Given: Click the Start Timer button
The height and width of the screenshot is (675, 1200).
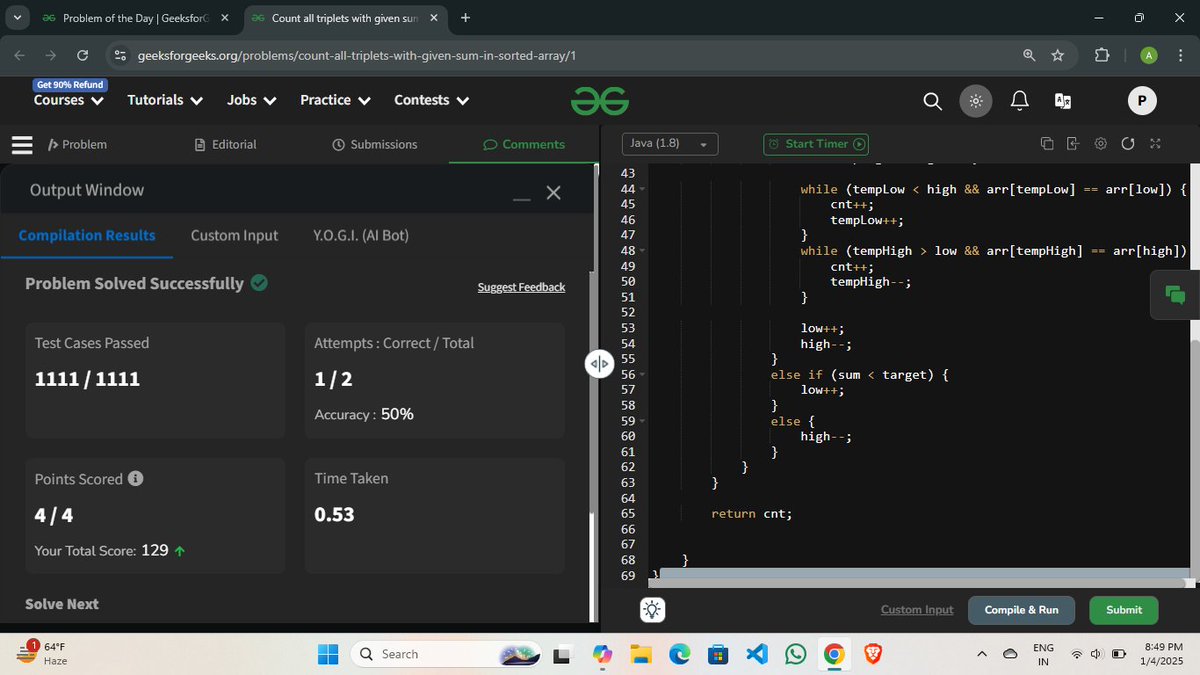Looking at the screenshot, I should coord(816,144).
